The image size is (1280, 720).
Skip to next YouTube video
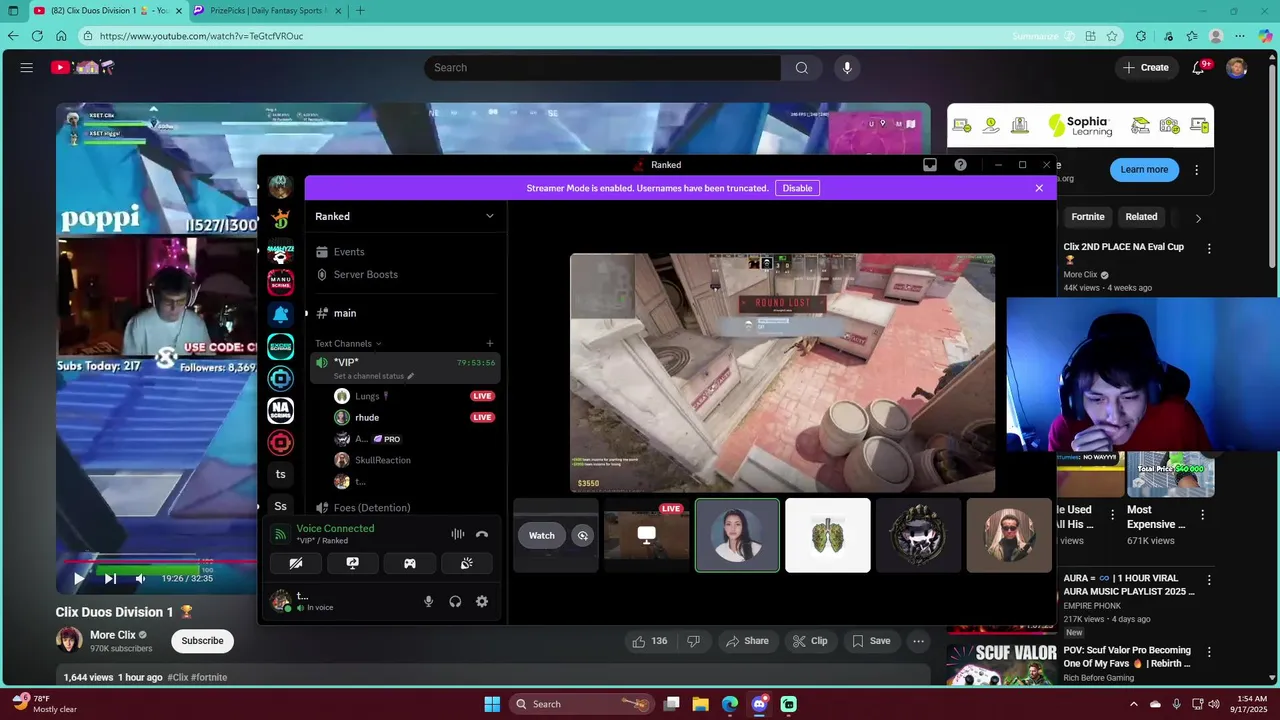pyautogui.click(x=110, y=578)
